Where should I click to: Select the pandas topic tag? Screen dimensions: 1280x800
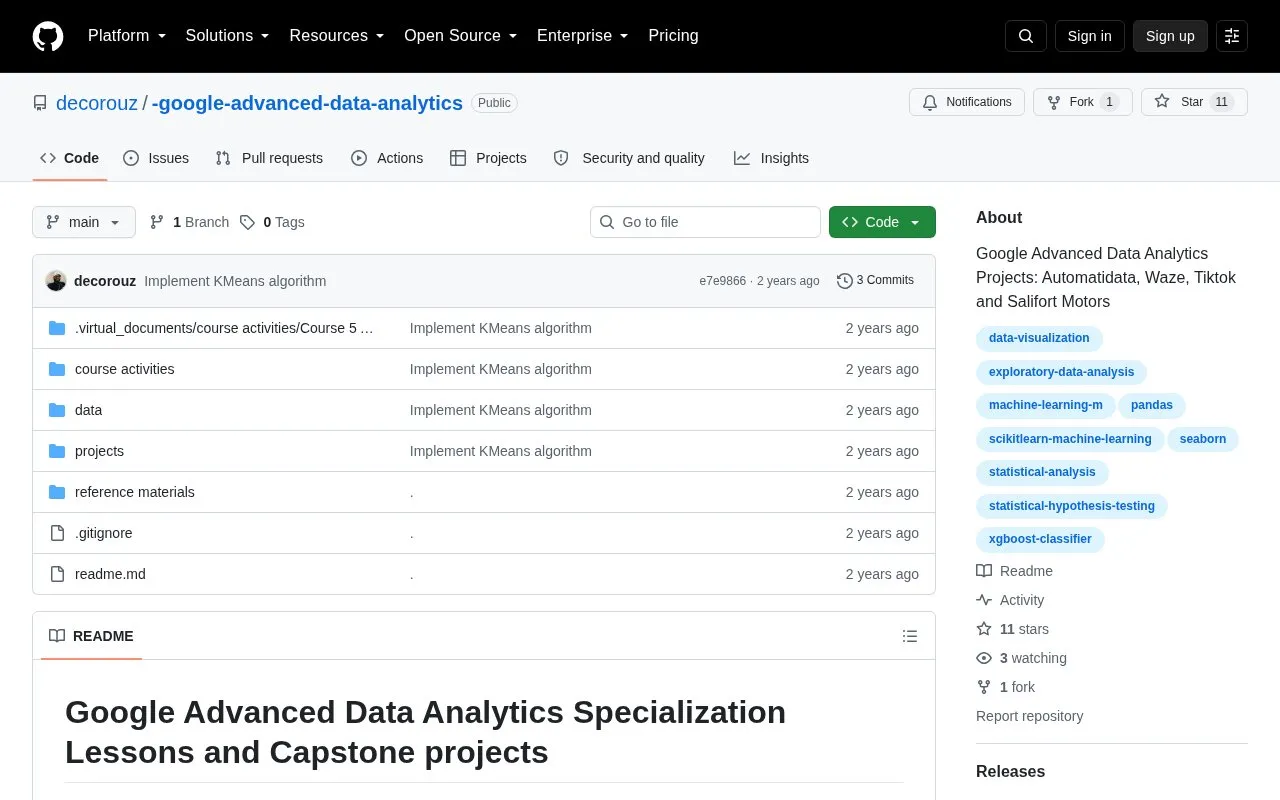click(1152, 405)
